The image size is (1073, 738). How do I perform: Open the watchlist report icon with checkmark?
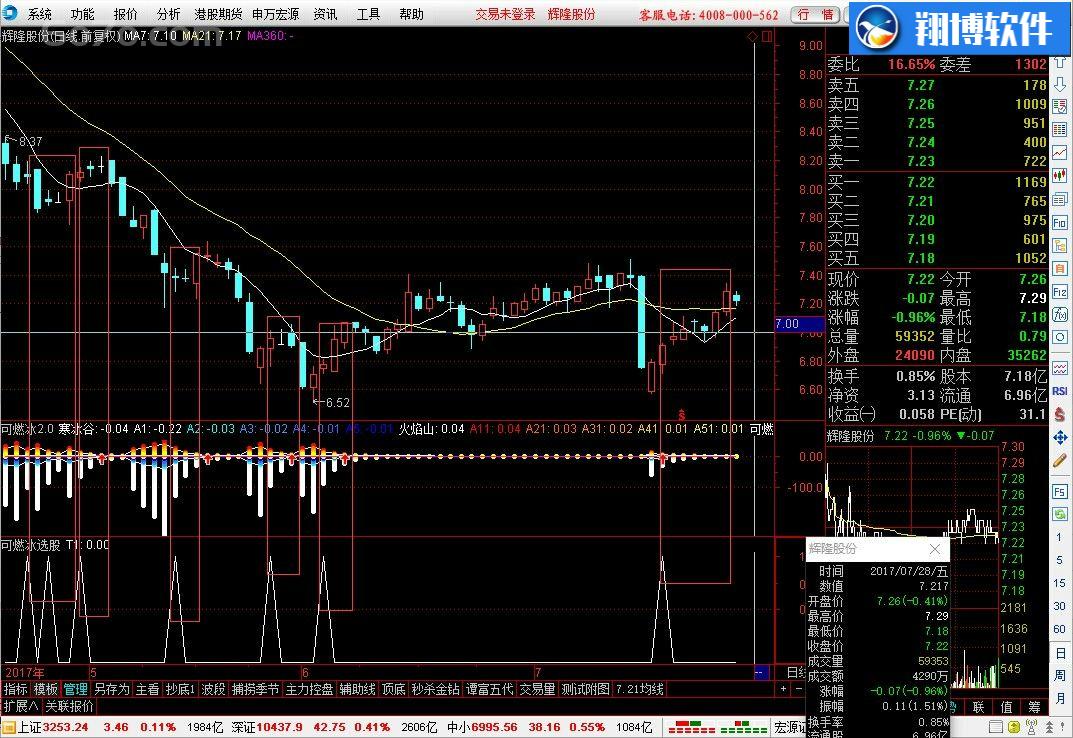(1060, 106)
